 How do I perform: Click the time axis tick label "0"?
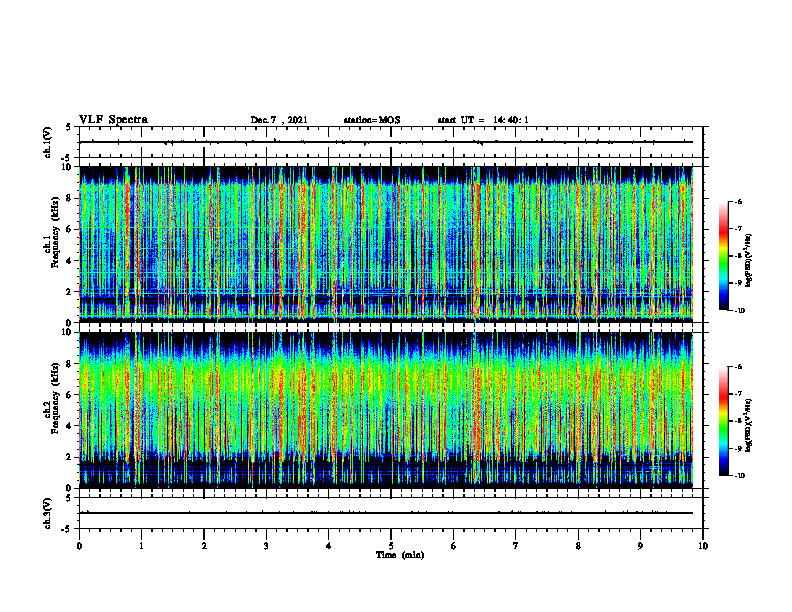(79, 546)
